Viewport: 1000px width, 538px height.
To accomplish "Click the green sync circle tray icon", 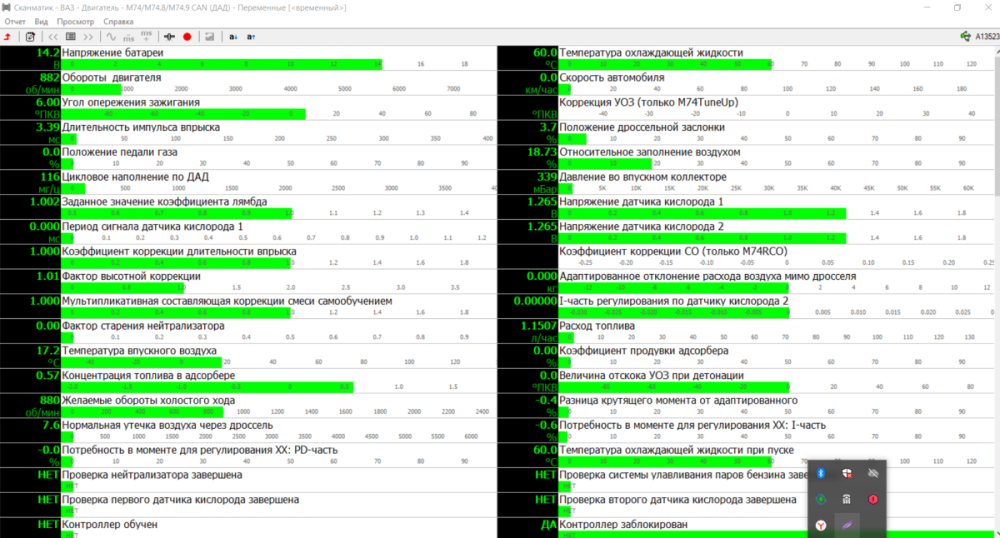I will point(821,499).
